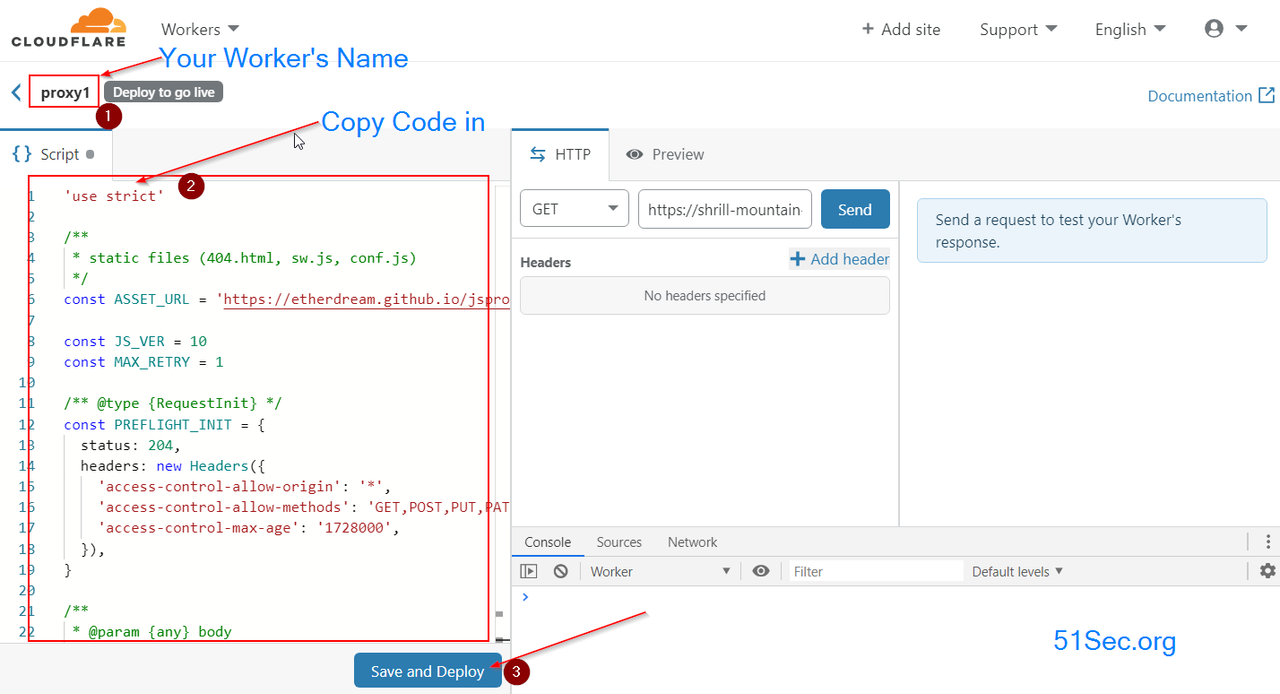Click the HTTP arrows icon
This screenshot has height=694, width=1280.
tap(538, 154)
